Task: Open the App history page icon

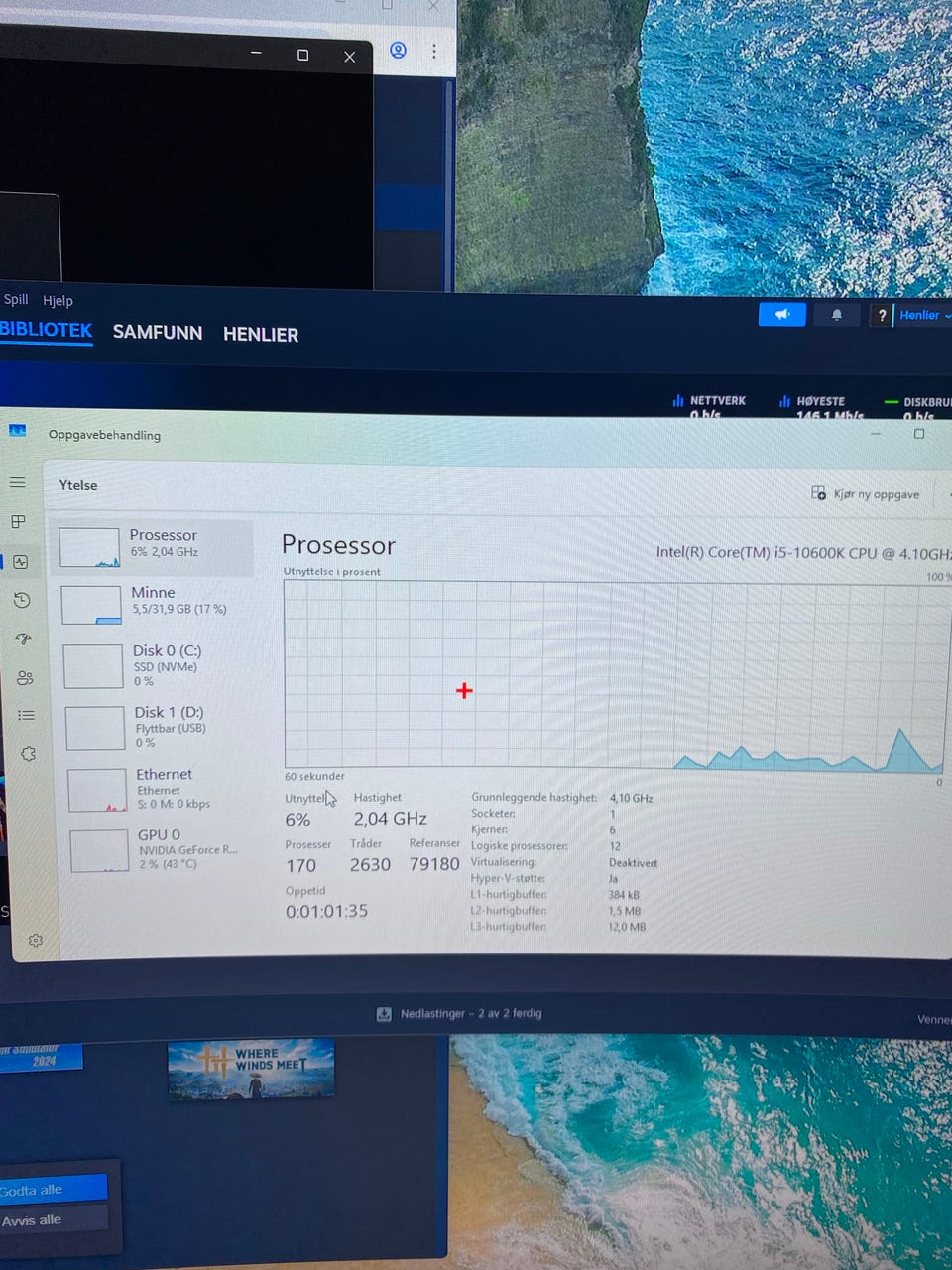Action: [22, 600]
